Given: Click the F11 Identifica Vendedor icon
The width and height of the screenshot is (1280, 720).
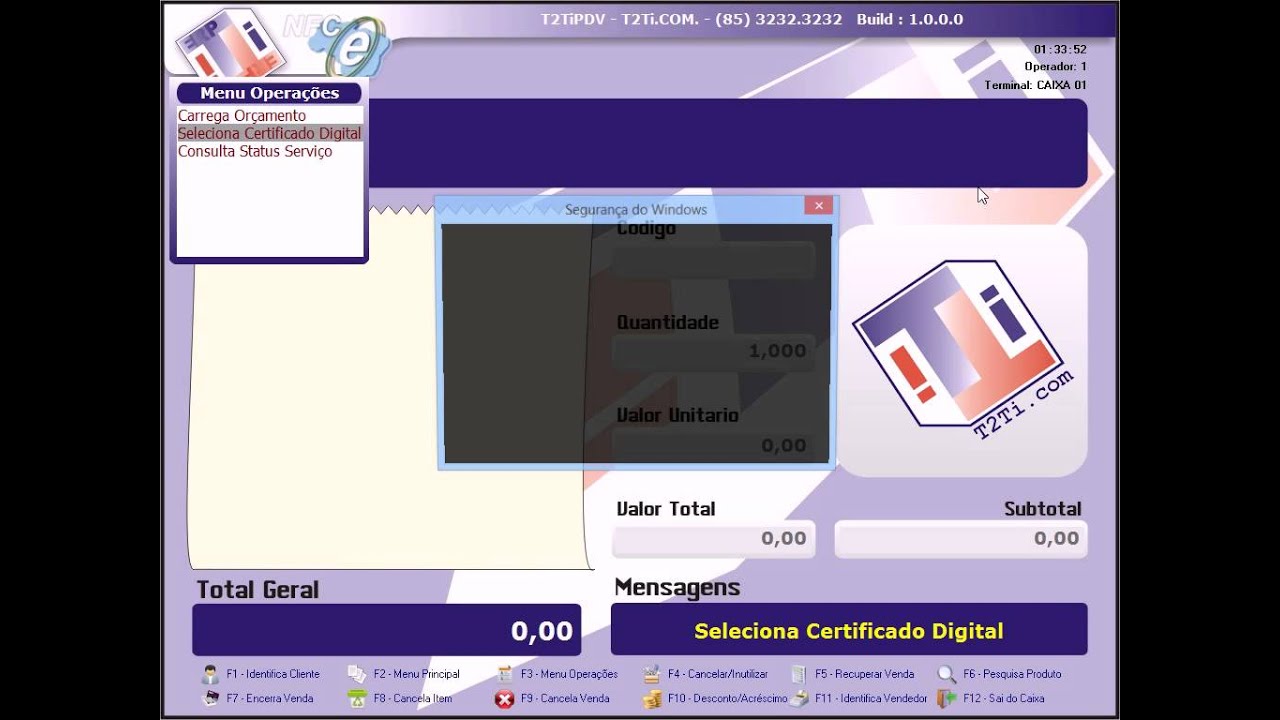Looking at the screenshot, I should [x=799, y=699].
